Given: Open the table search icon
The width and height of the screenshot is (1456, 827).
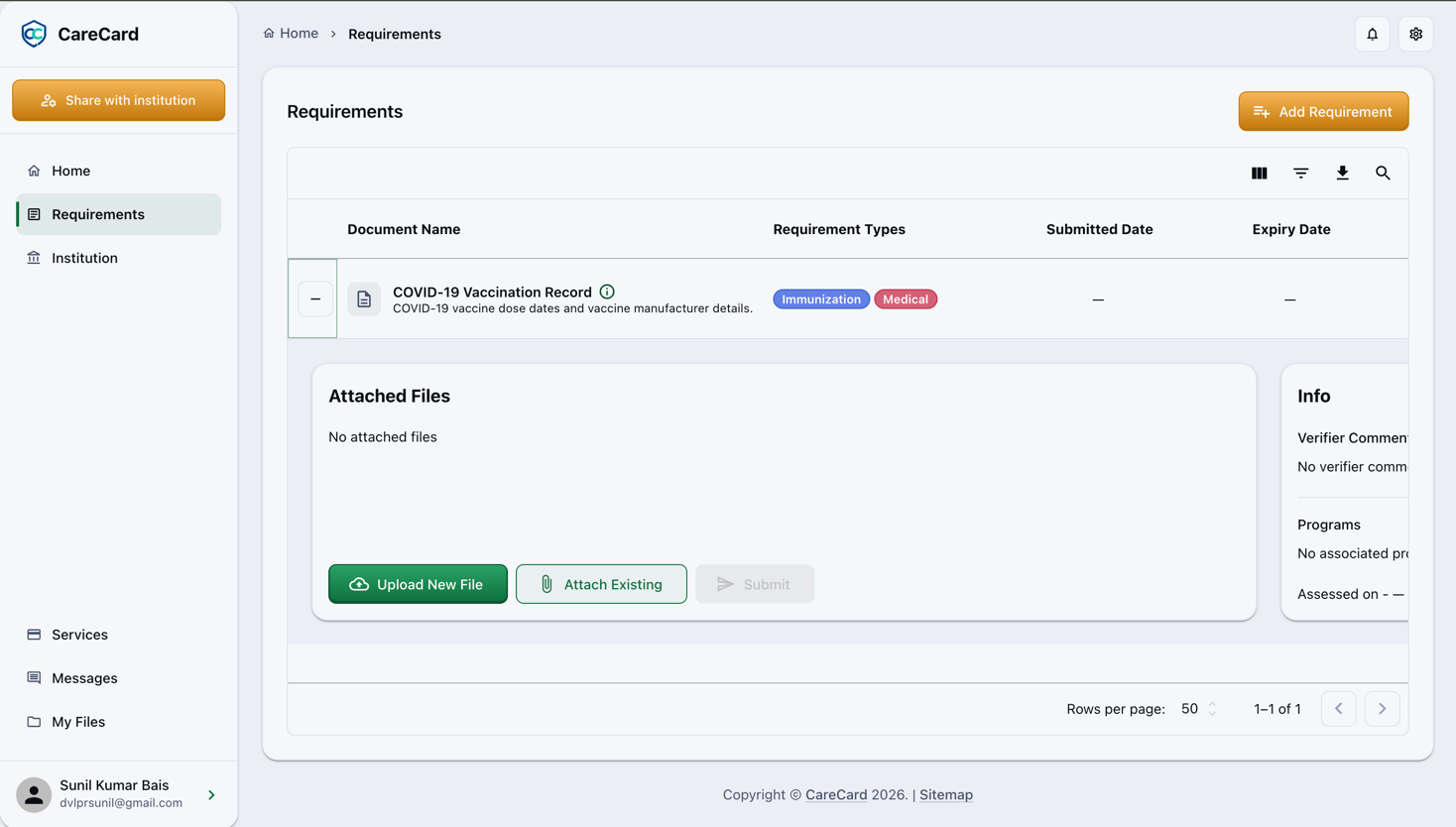Looking at the screenshot, I should [x=1384, y=174].
